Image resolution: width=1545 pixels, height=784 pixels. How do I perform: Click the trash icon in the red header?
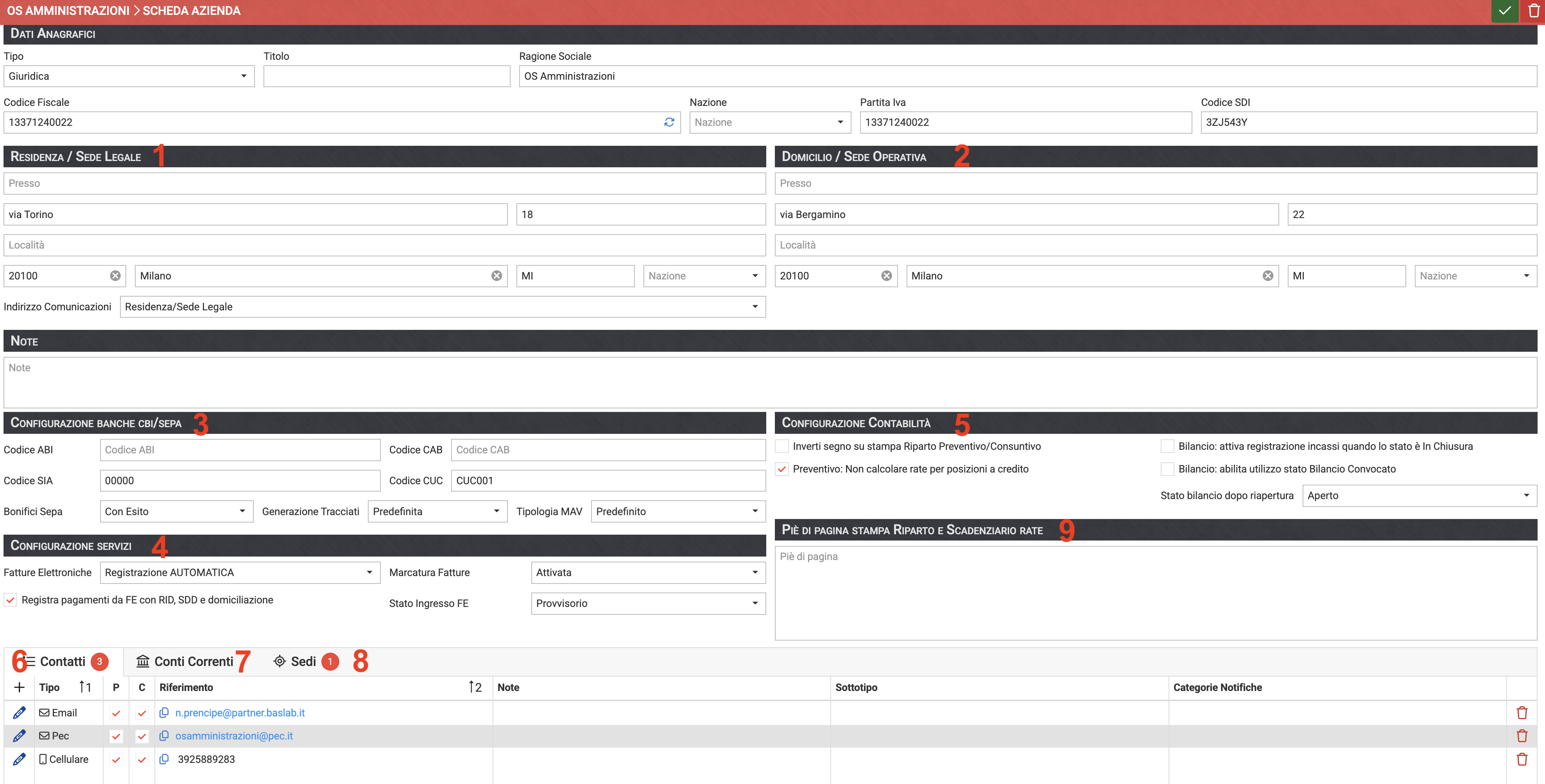(x=1534, y=11)
